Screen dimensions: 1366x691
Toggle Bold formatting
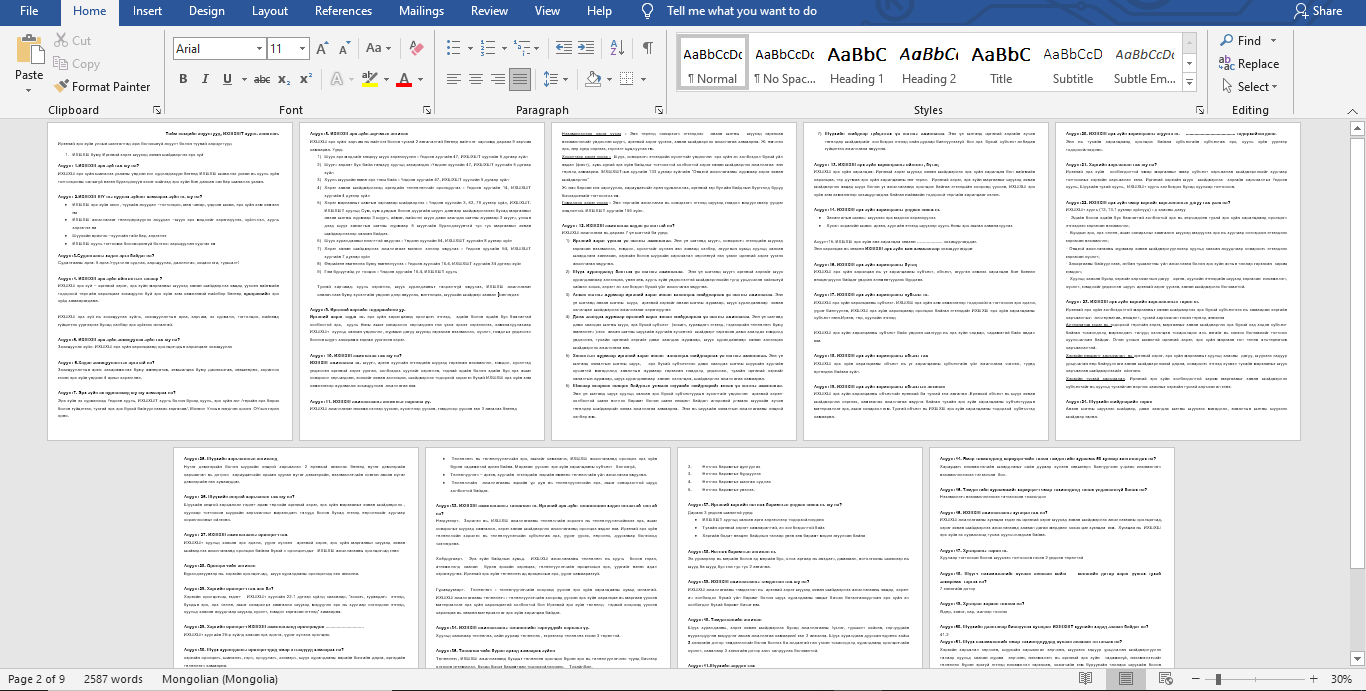184,79
